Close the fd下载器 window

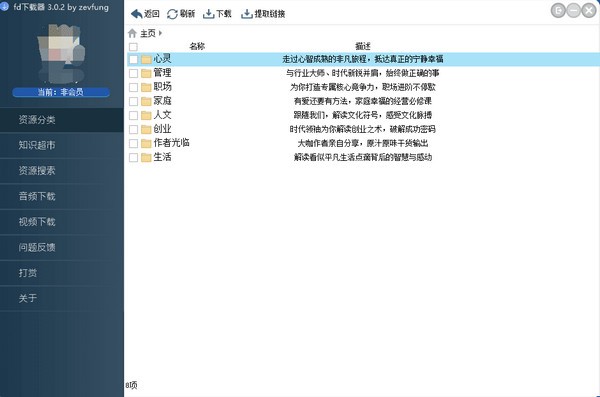tap(589, 10)
